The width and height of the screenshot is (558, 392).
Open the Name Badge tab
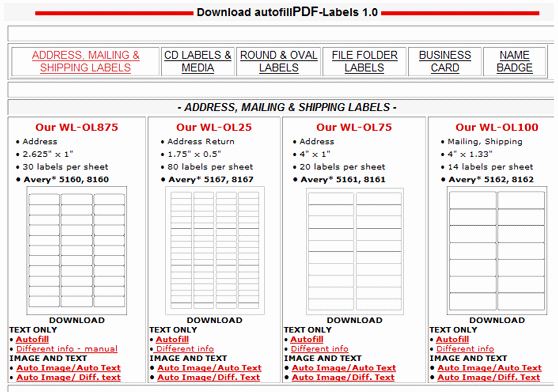pyautogui.click(x=514, y=62)
